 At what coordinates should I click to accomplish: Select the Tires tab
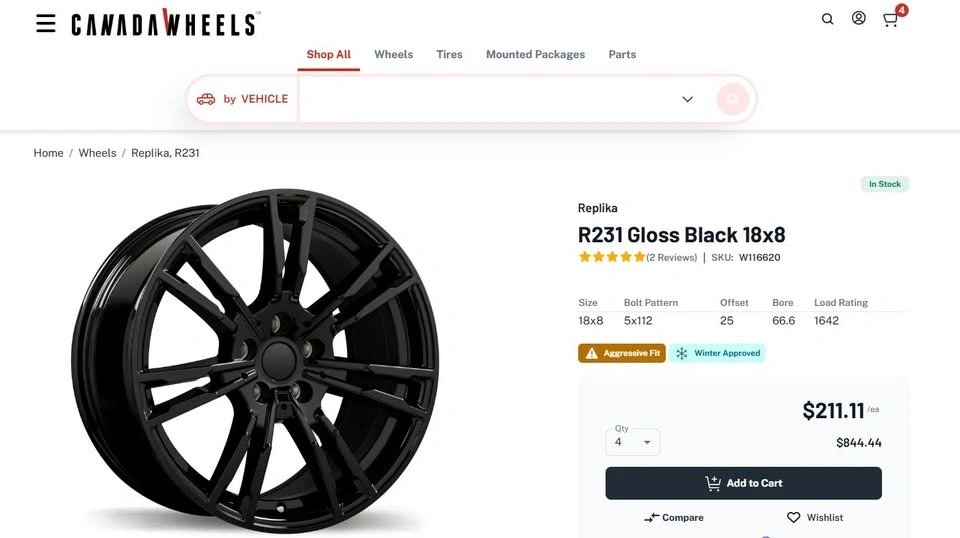point(449,54)
